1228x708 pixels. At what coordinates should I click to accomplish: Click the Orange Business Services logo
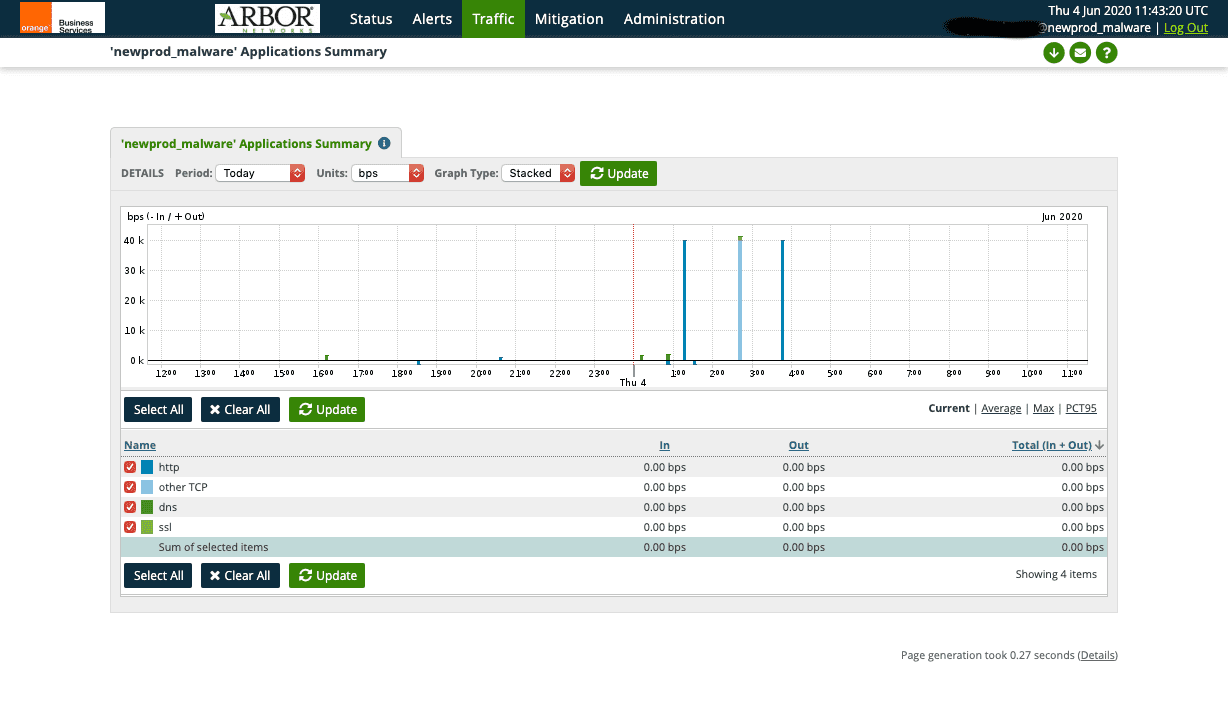click(63, 18)
